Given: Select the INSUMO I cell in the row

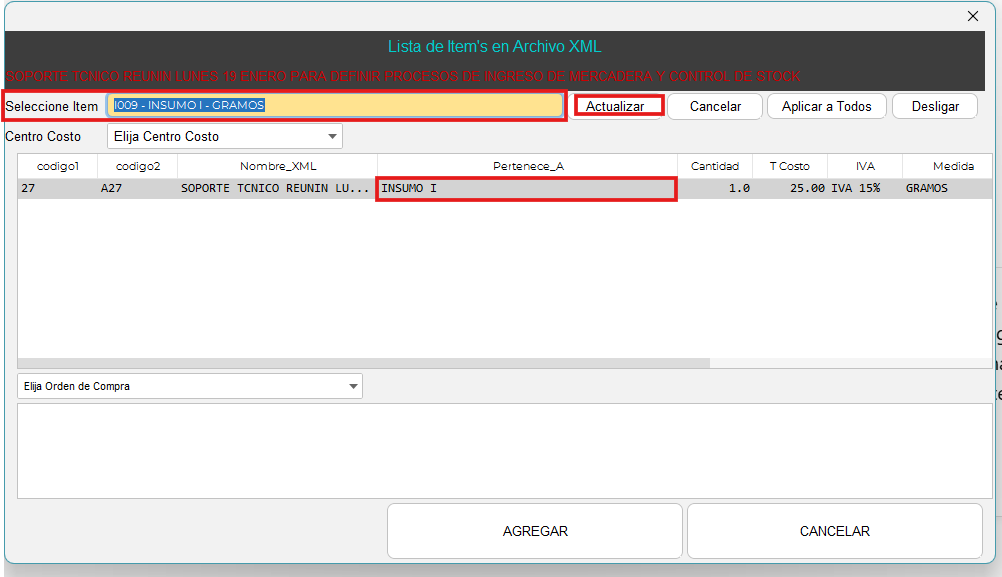Looking at the screenshot, I should tap(526, 188).
